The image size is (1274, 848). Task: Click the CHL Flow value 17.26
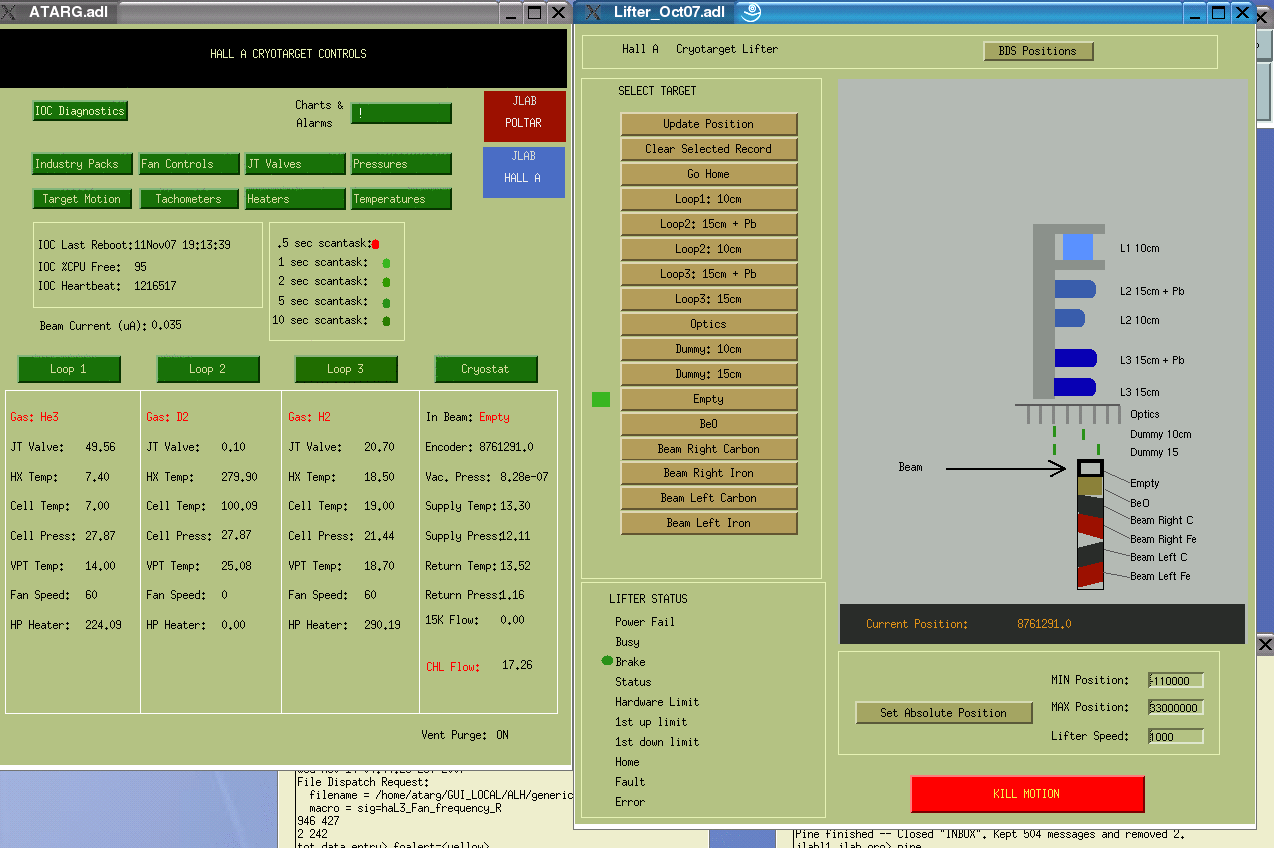click(x=517, y=665)
